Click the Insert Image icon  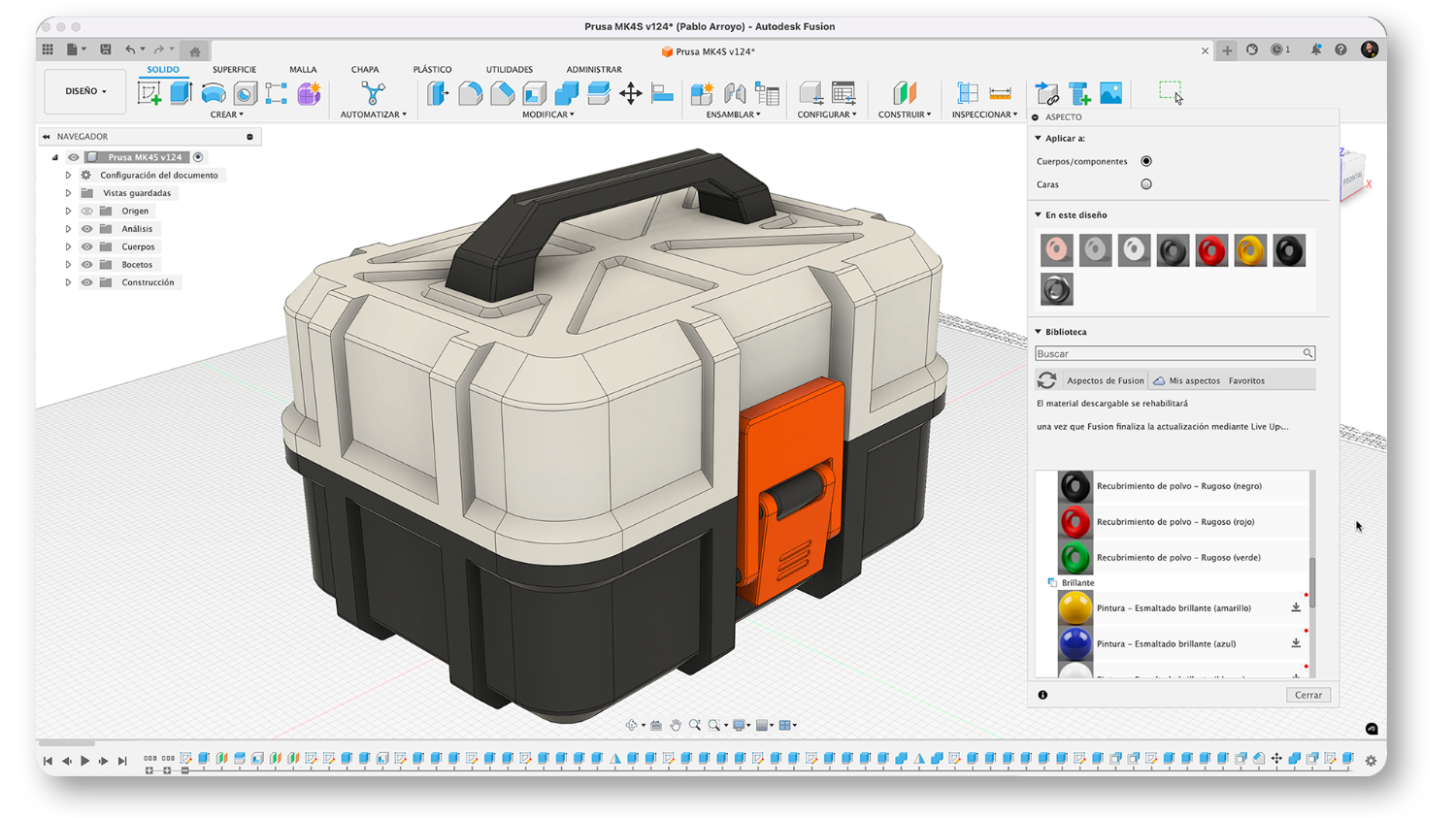click(x=1110, y=93)
